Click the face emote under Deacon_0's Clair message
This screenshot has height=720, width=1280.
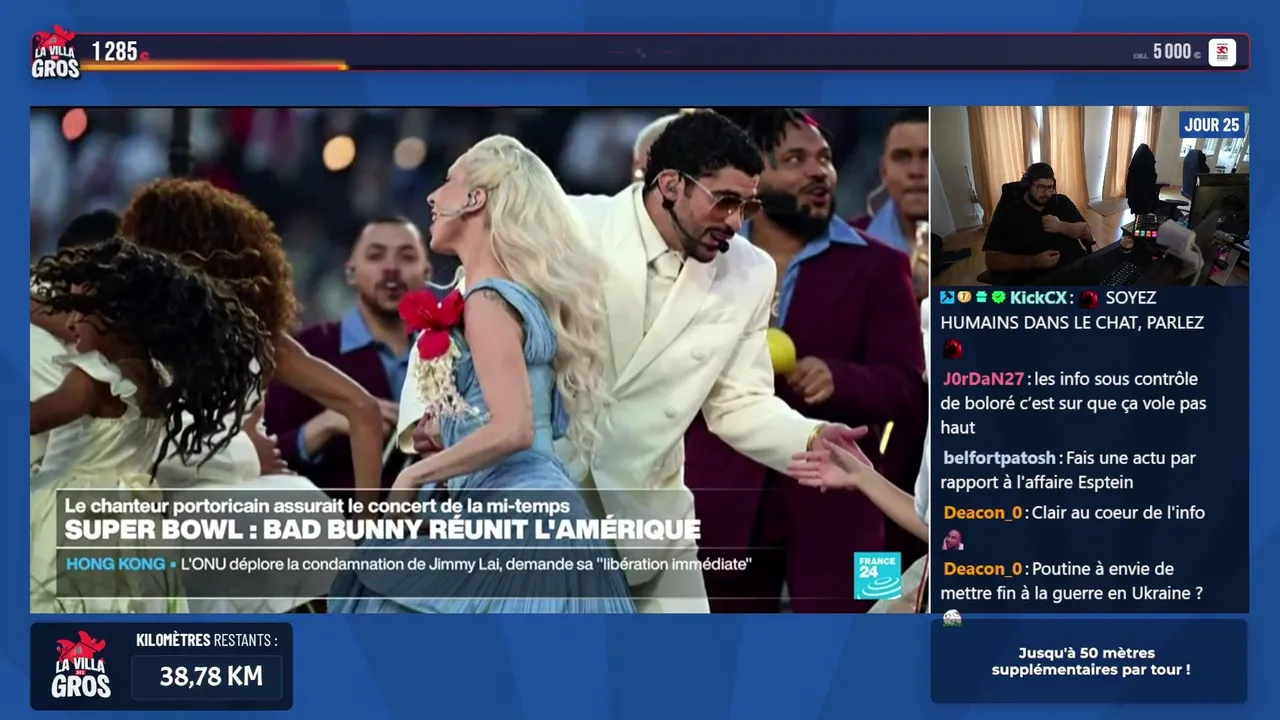pos(953,540)
